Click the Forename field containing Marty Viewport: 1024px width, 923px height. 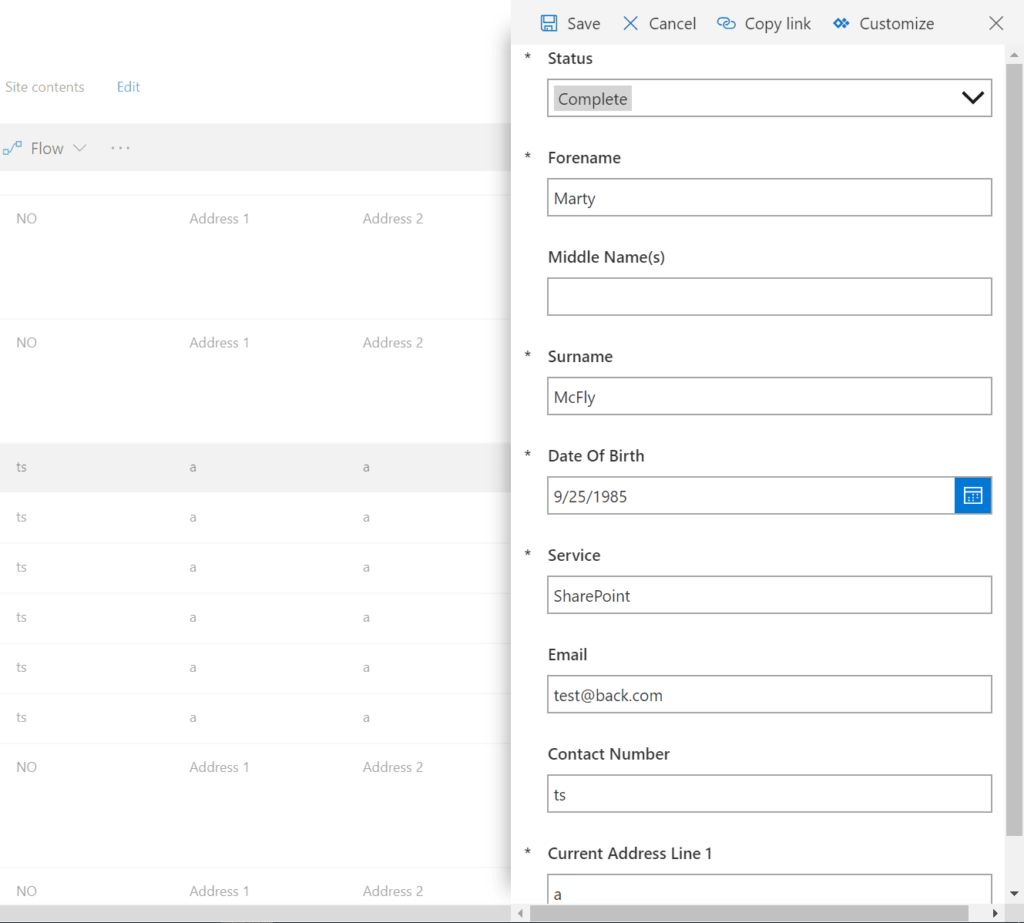pos(768,197)
